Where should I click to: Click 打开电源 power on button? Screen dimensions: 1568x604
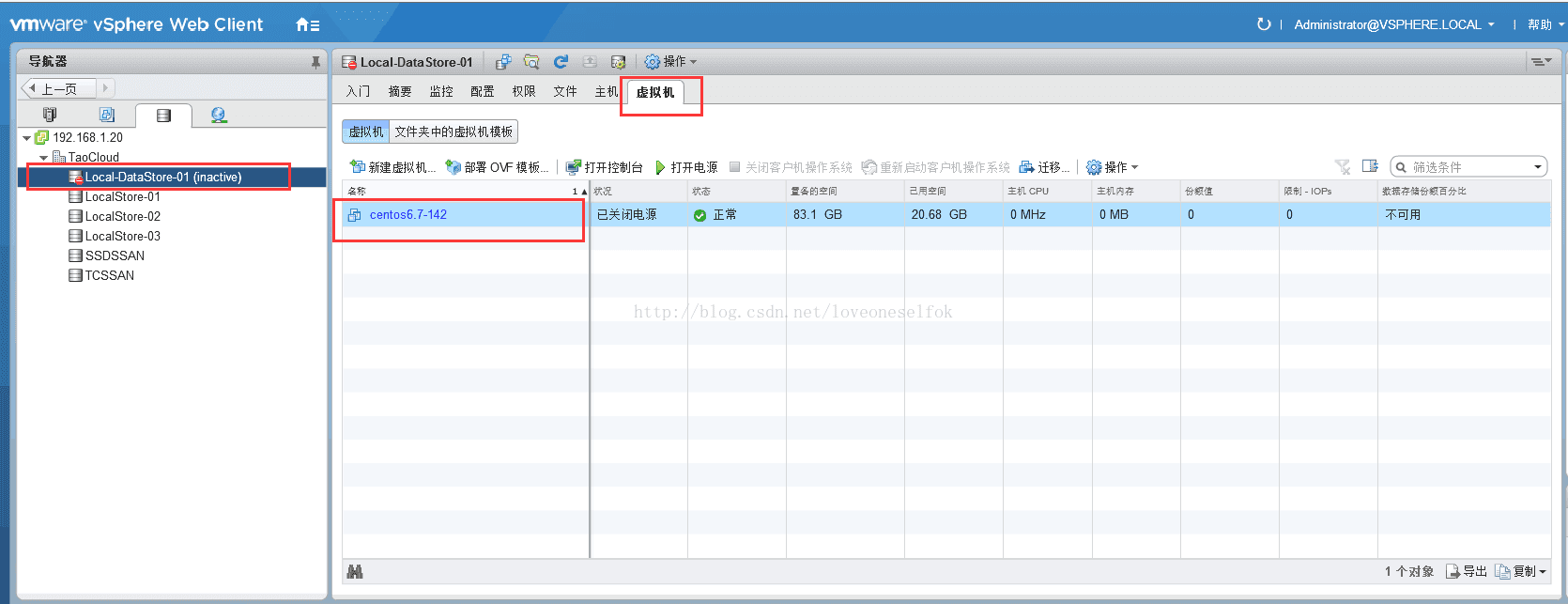686,167
